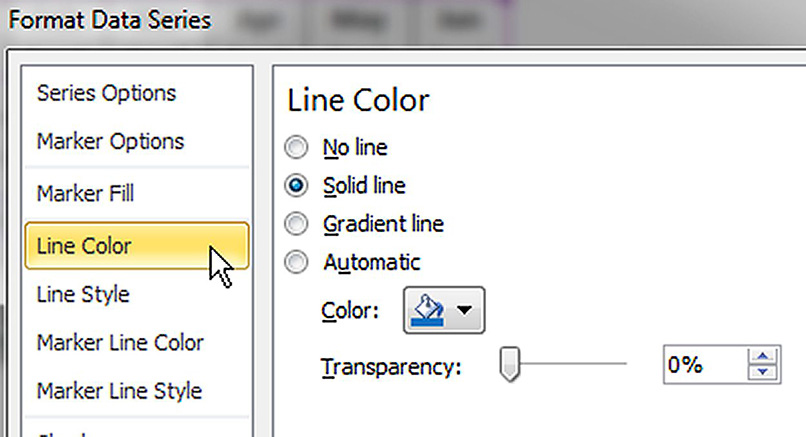Screen dimensions: 806x437
Task: Click the paint bucket color icon
Action: click(430, 311)
